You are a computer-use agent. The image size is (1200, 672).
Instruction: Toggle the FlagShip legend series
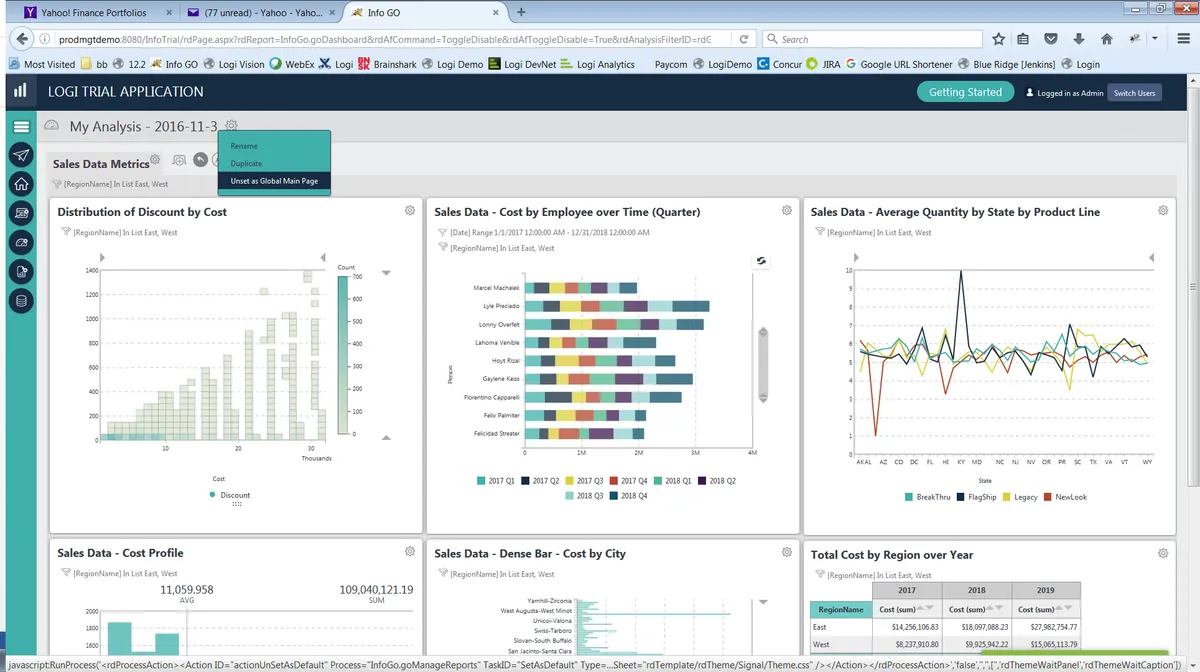point(976,497)
